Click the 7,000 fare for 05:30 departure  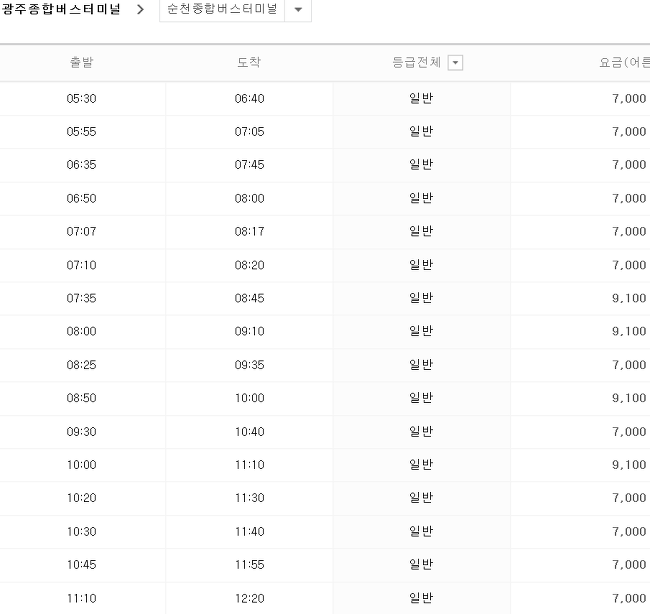(629, 99)
